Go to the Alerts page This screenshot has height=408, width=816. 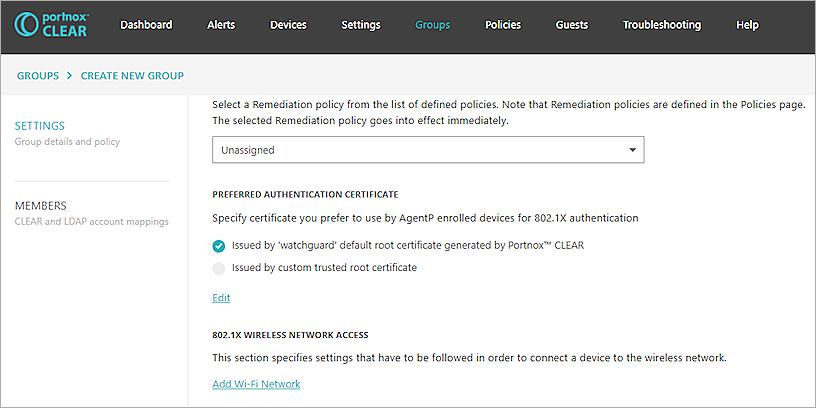pyautogui.click(x=221, y=25)
